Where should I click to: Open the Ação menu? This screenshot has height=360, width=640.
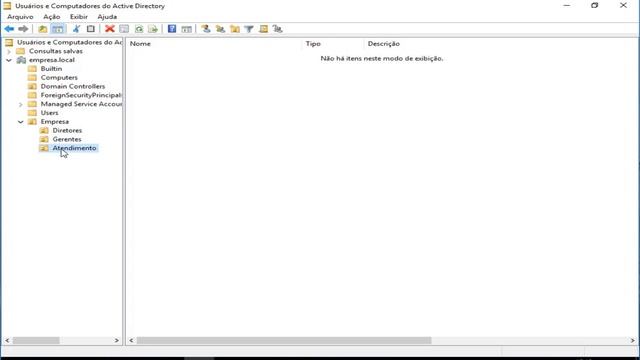pos(52,17)
